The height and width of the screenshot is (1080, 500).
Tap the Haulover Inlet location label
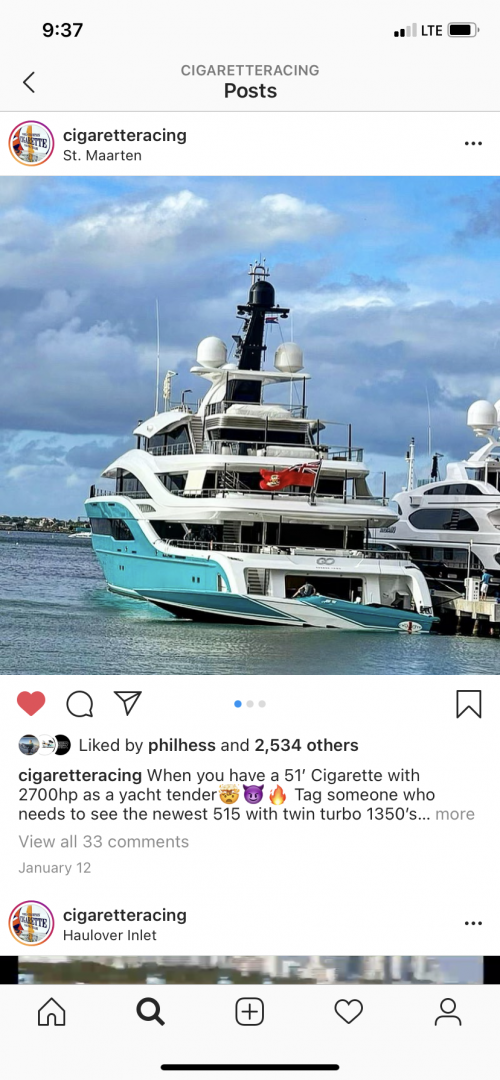110,935
